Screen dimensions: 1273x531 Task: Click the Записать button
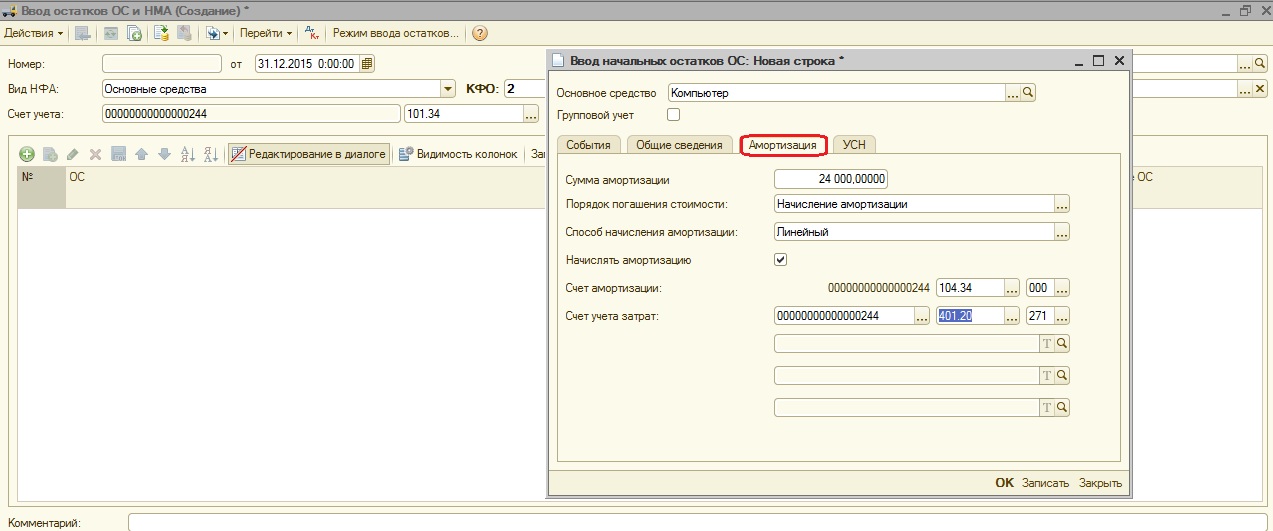[1045, 483]
